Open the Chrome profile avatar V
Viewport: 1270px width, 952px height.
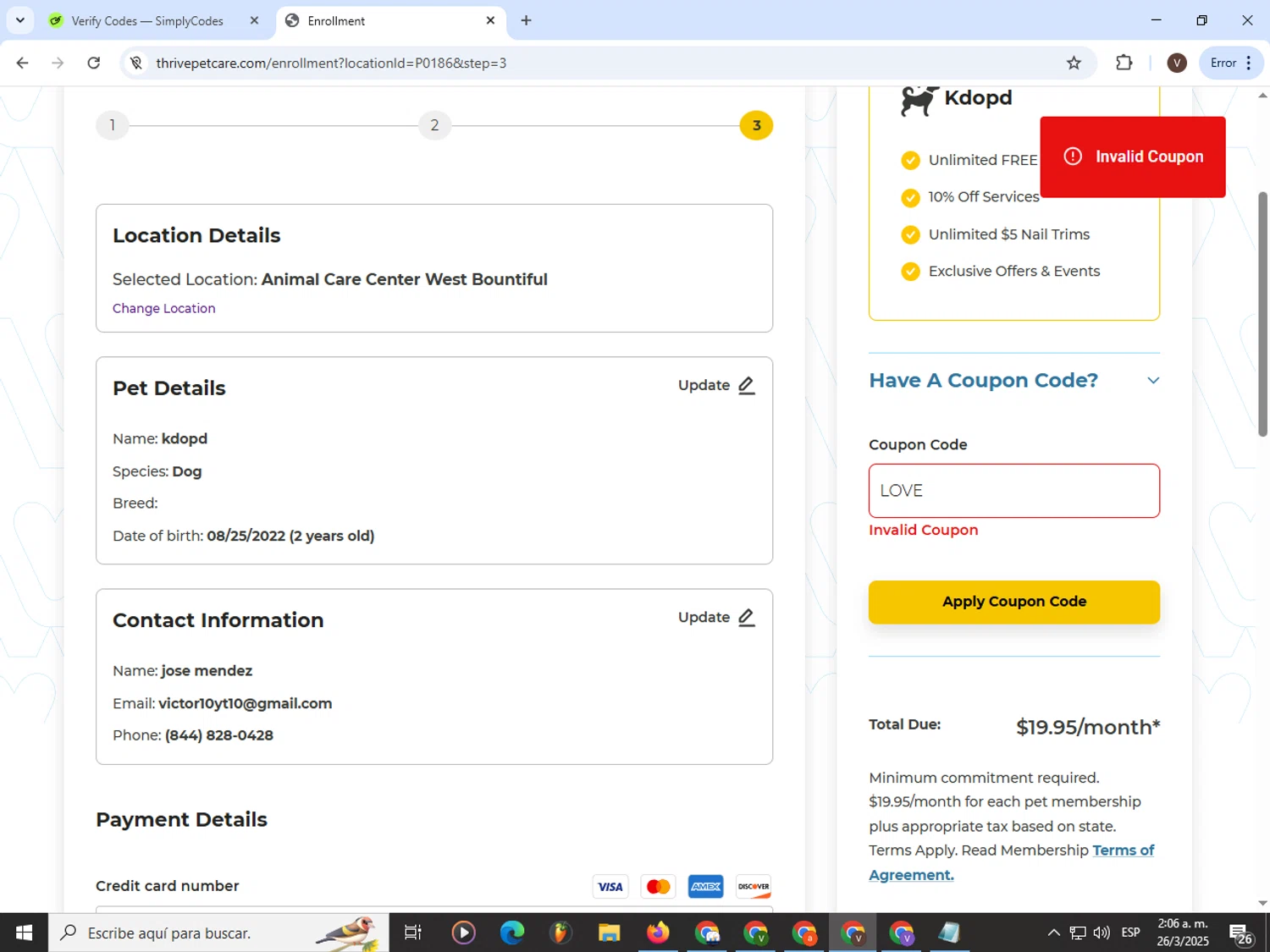[x=1177, y=63]
